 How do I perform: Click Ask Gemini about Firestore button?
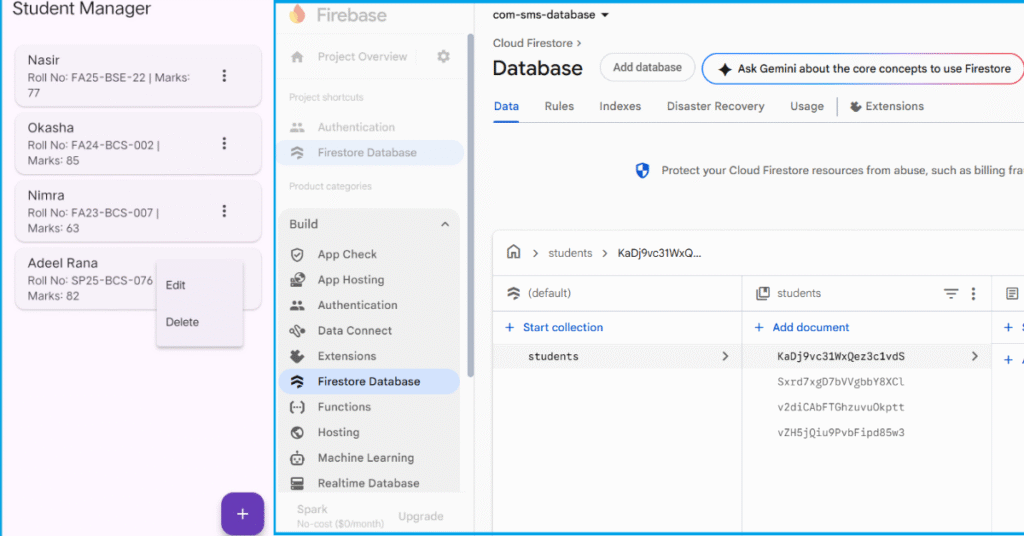click(863, 69)
